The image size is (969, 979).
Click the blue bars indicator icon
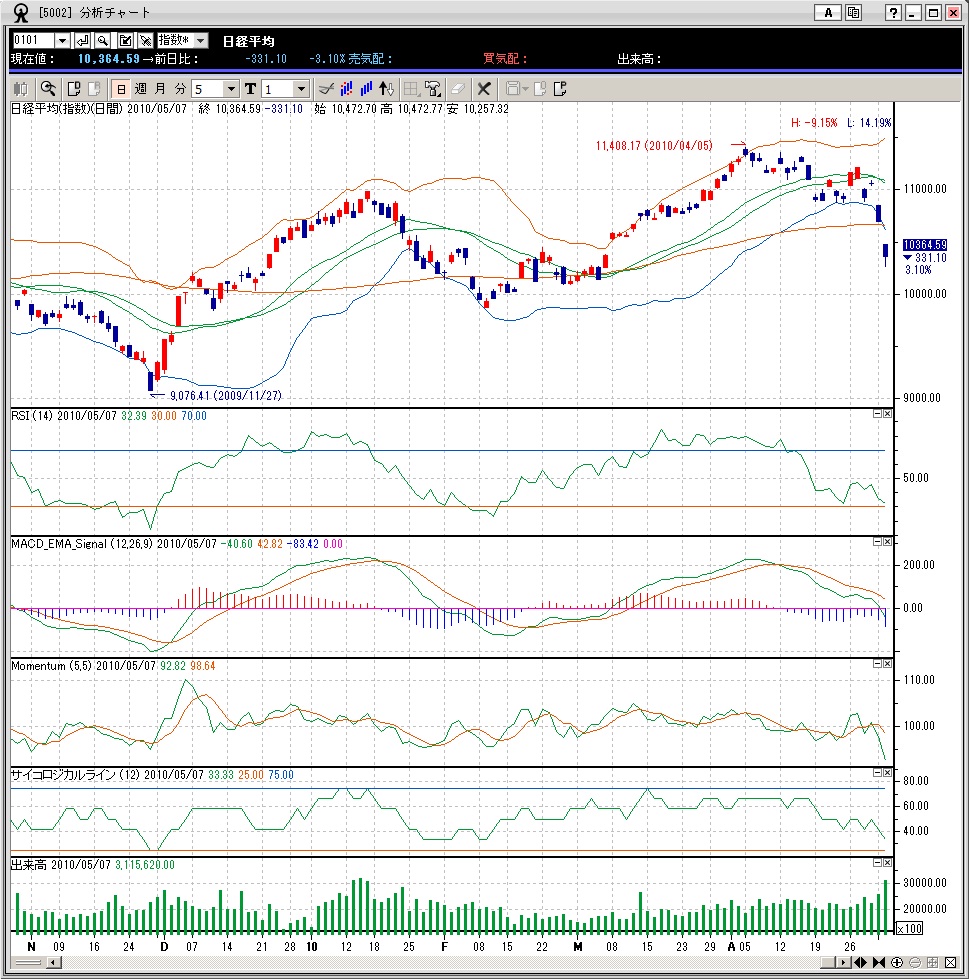[366, 89]
